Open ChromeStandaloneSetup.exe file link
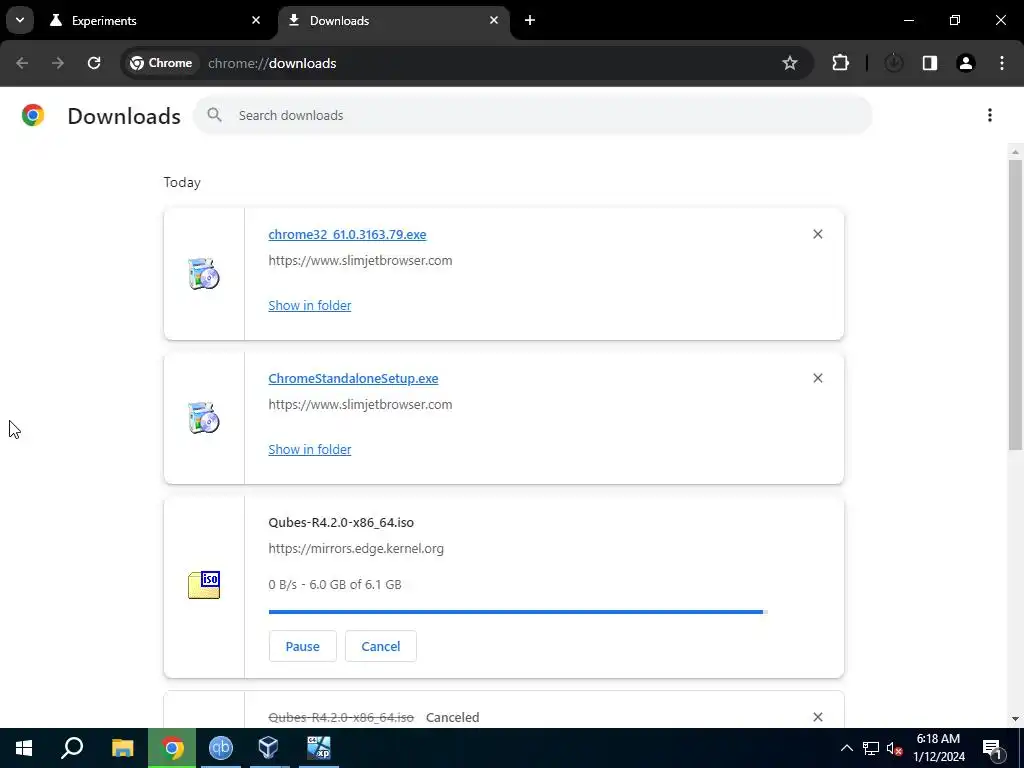This screenshot has height=768, width=1024. [x=353, y=379]
